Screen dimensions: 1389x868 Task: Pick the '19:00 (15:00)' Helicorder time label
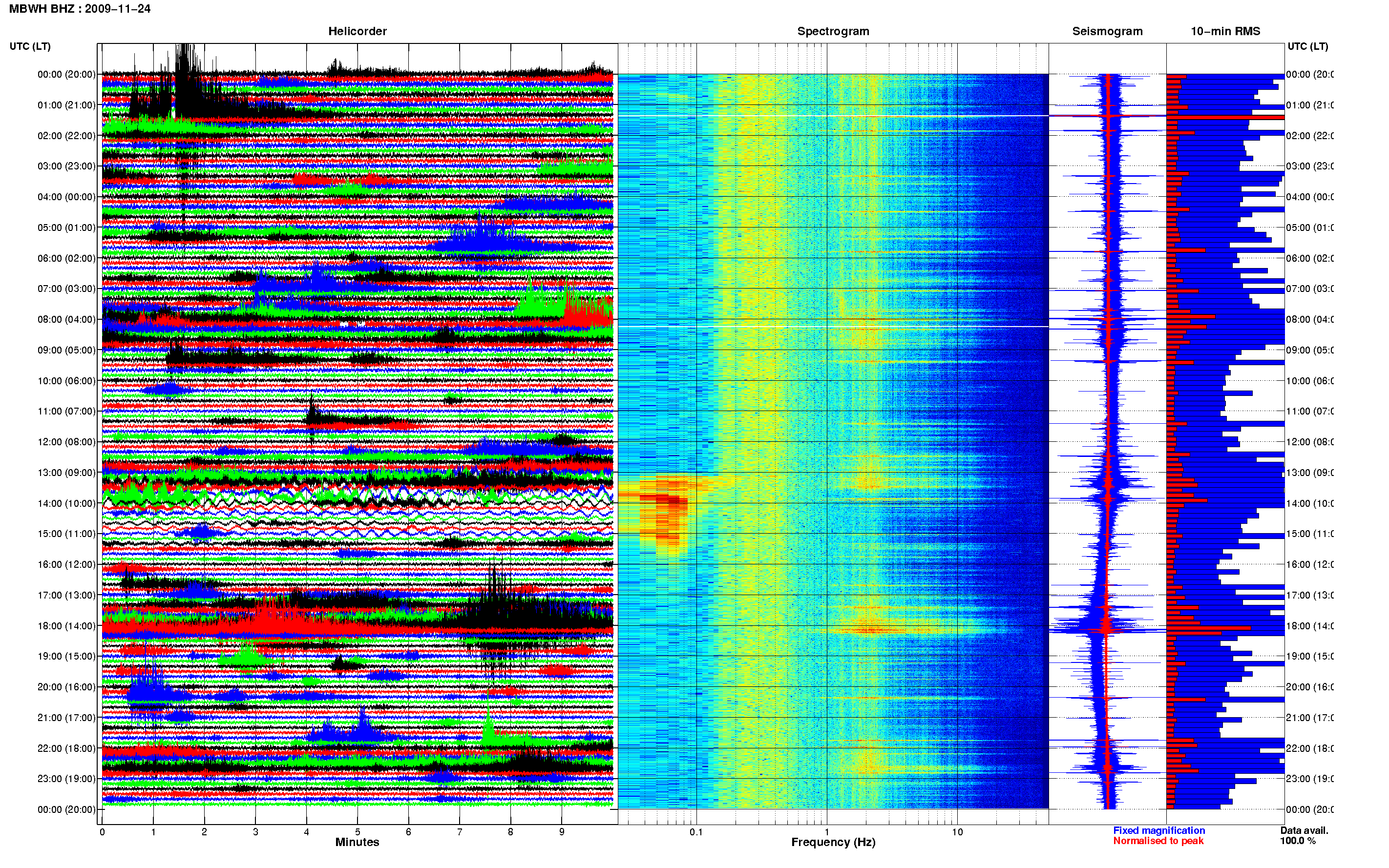coord(66,656)
